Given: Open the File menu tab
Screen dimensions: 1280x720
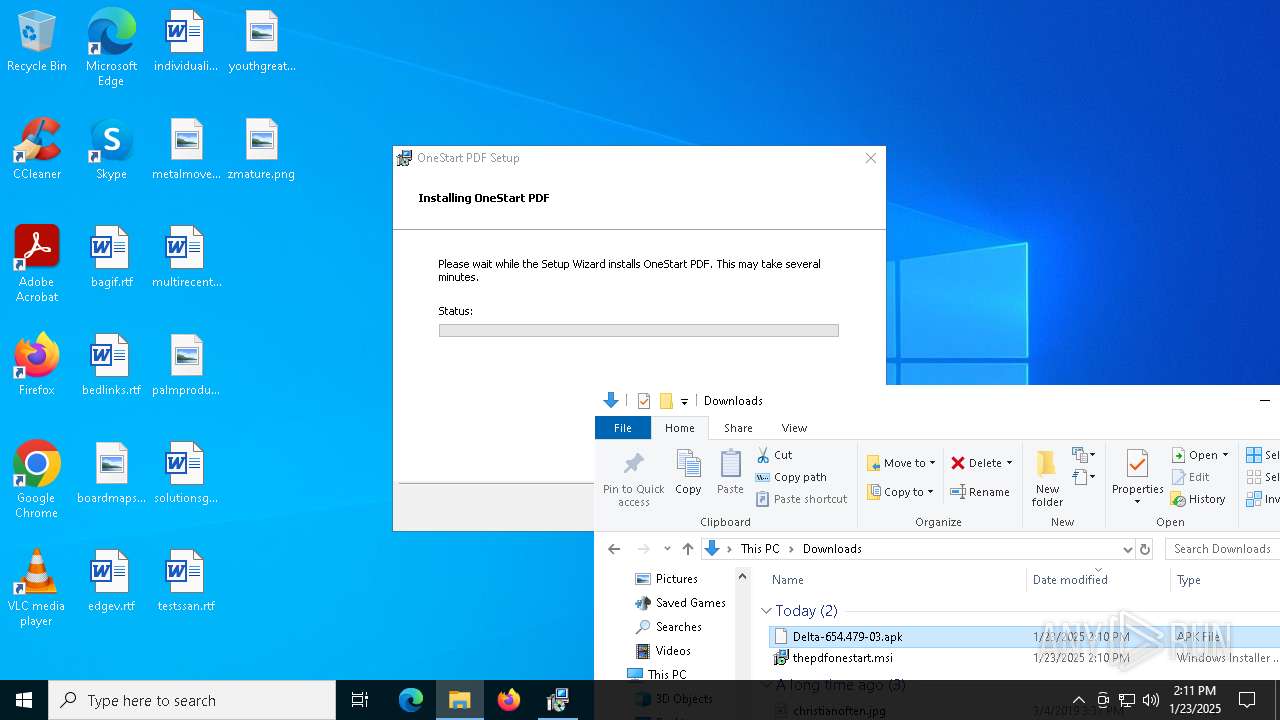Looking at the screenshot, I should point(623,428).
